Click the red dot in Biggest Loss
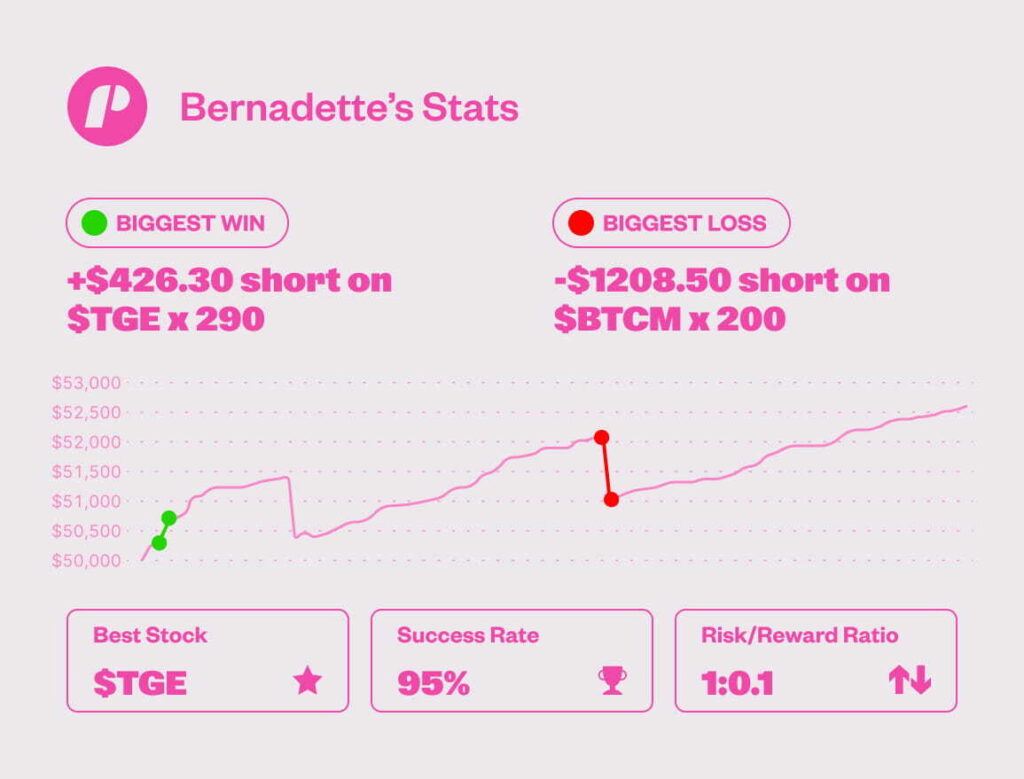1024x779 pixels. 580,223
